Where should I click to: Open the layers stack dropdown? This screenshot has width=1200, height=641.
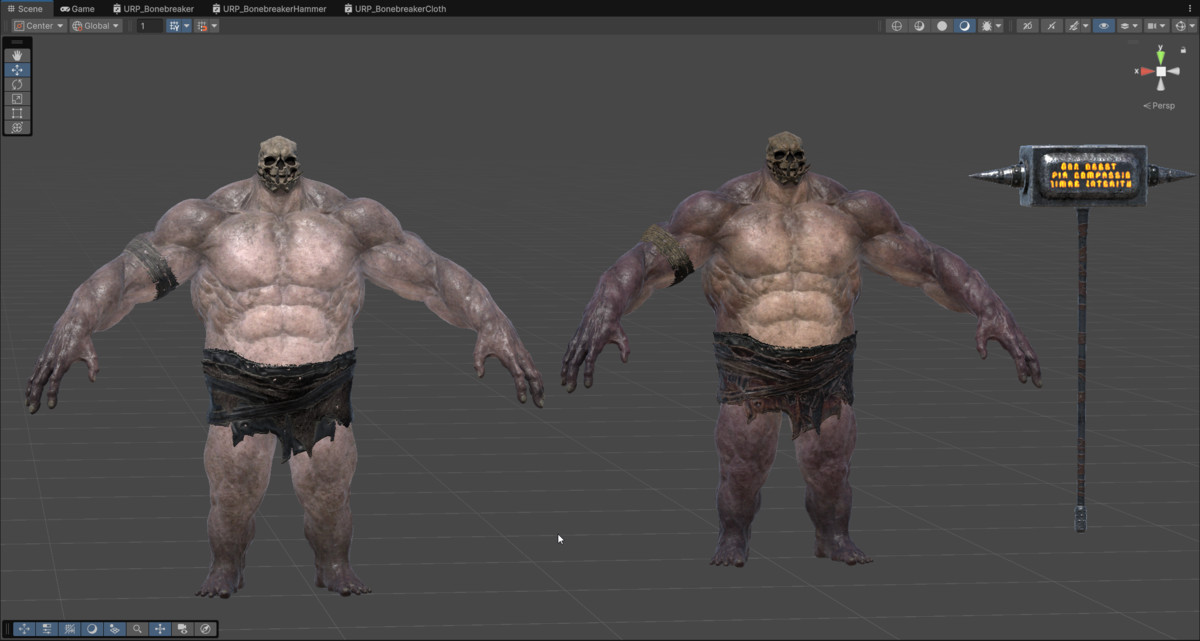point(1130,26)
